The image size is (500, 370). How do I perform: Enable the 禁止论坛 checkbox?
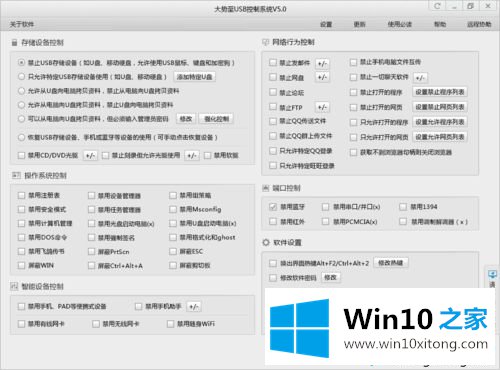point(273,92)
